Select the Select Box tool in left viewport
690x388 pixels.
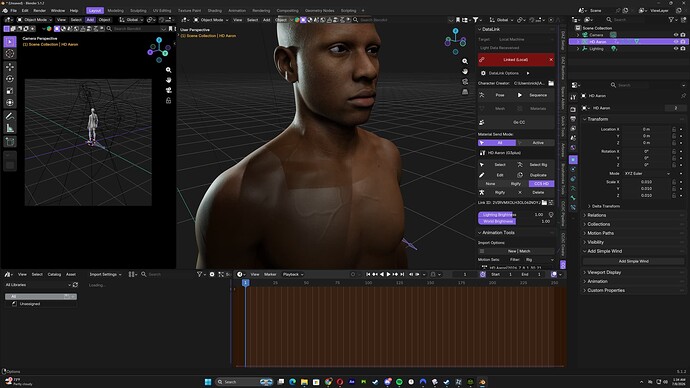pos(10,41)
